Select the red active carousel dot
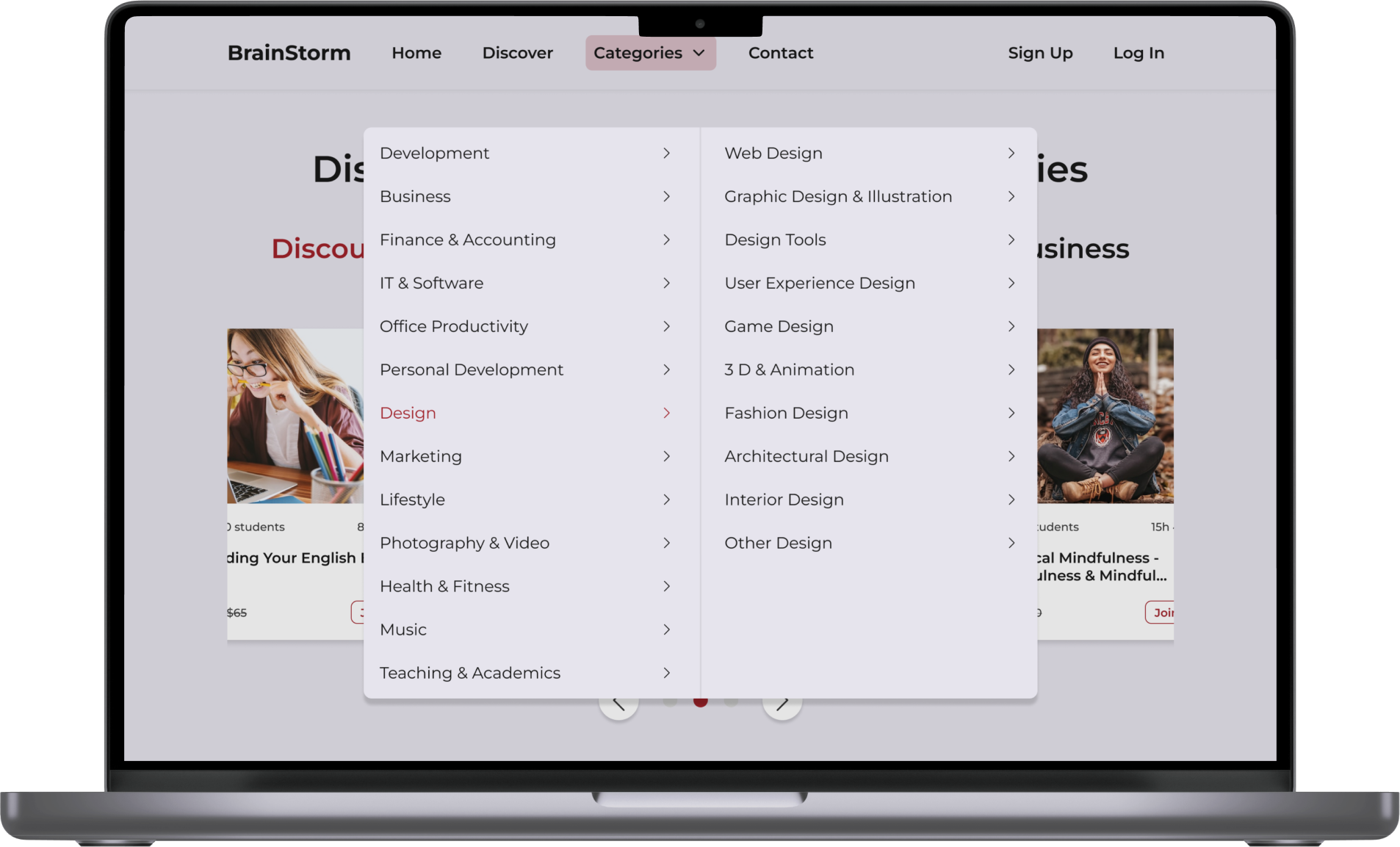Viewport: 1400px width, 847px height. point(700,703)
